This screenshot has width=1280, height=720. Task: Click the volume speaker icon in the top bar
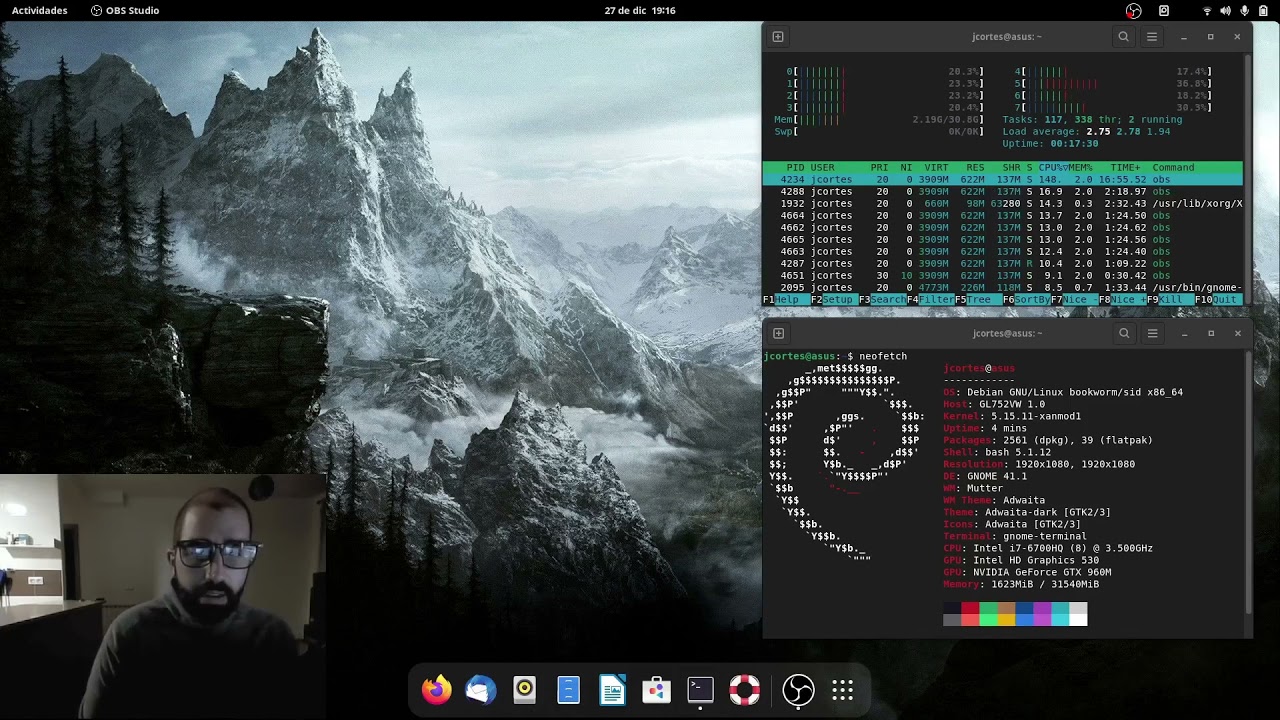coord(1226,10)
